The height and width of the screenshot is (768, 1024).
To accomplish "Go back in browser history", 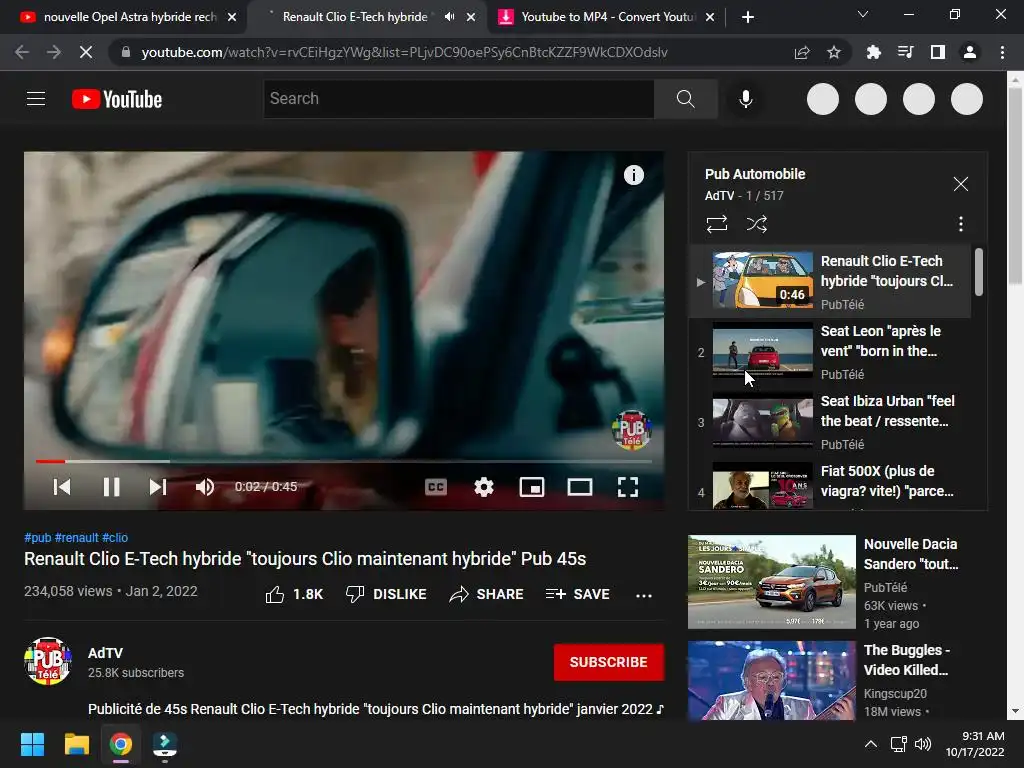I will (x=22, y=52).
